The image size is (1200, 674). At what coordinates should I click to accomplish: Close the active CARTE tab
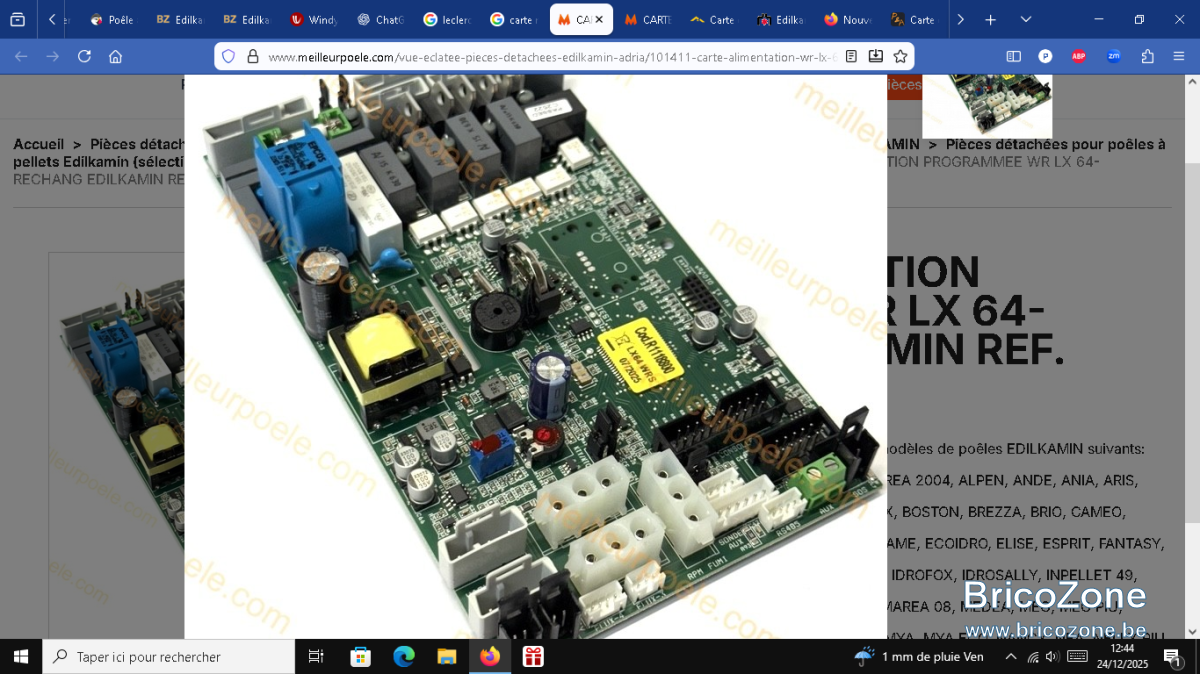(x=599, y=20)
